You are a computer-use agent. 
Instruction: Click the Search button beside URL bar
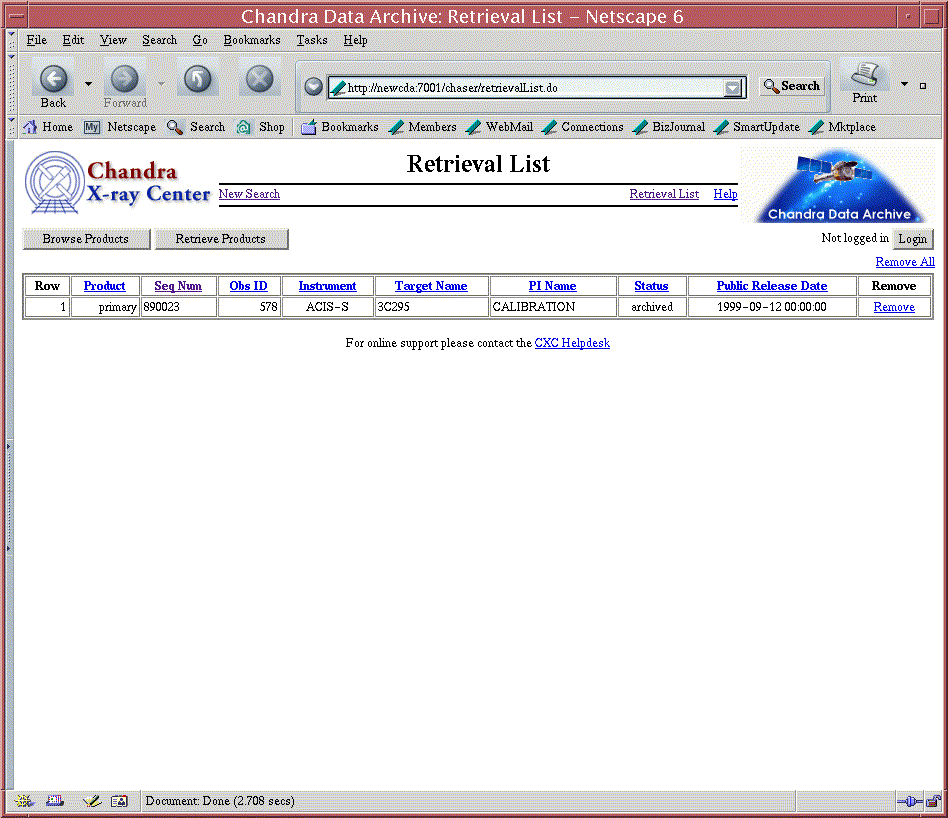(791, 86)
